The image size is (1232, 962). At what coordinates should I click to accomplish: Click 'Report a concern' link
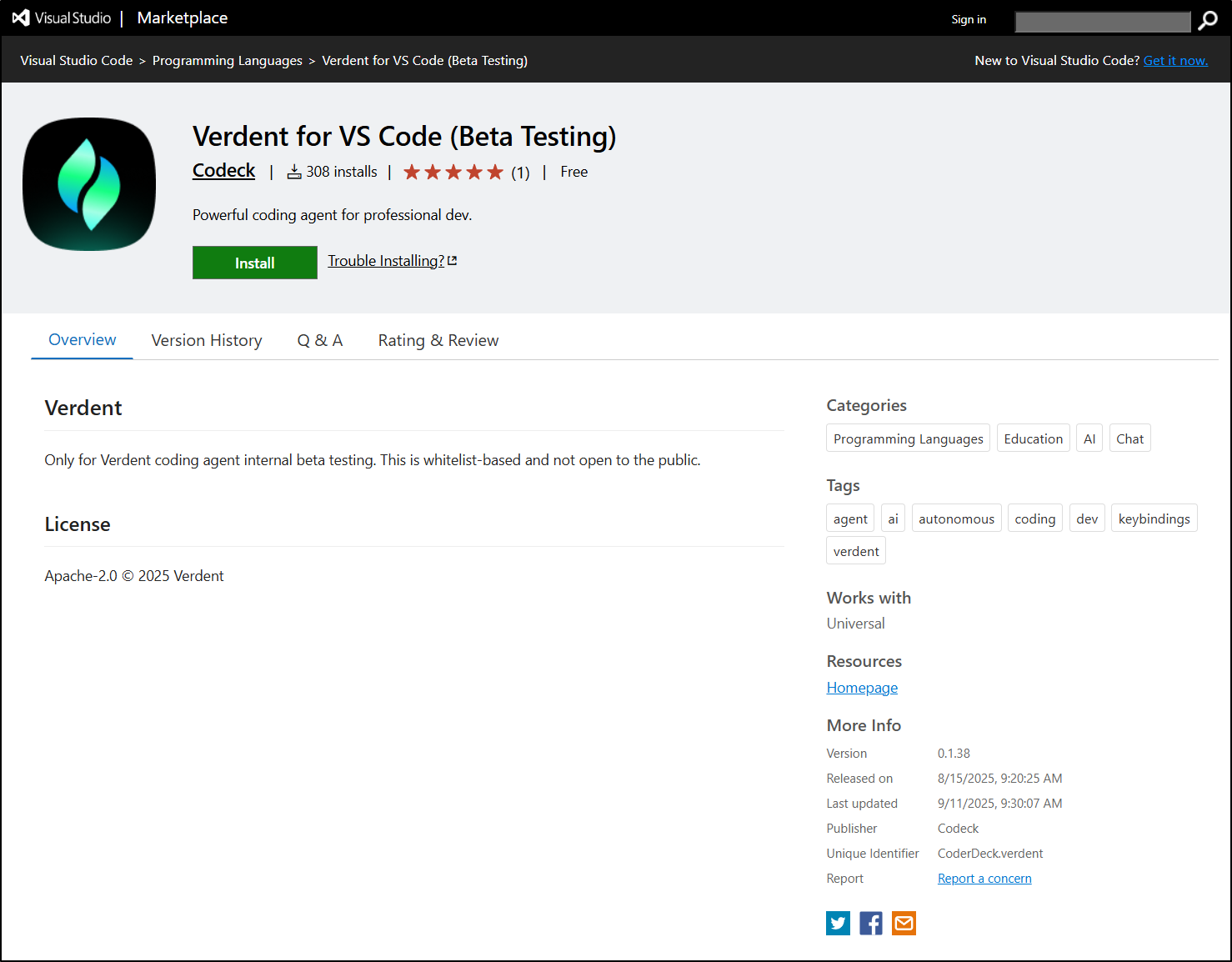984,879
